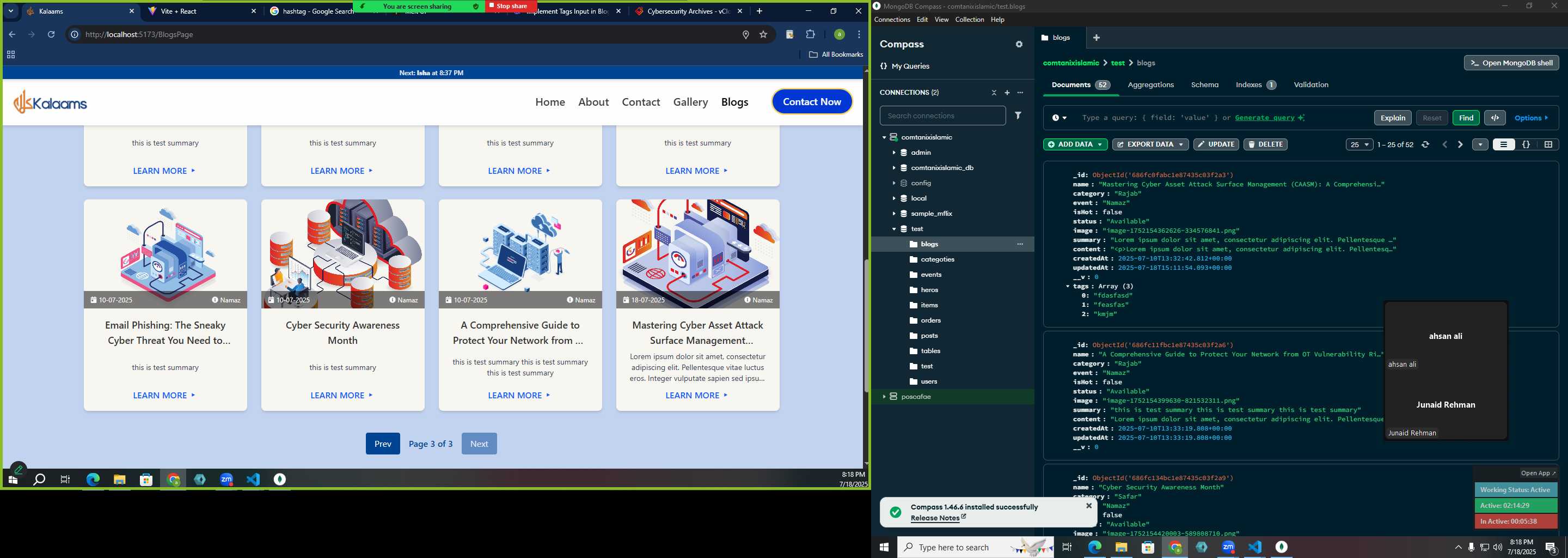The width and height of the screenshot is (1568, 558).
Task: Open Chrome profile avatar
Action: [839, 35]
